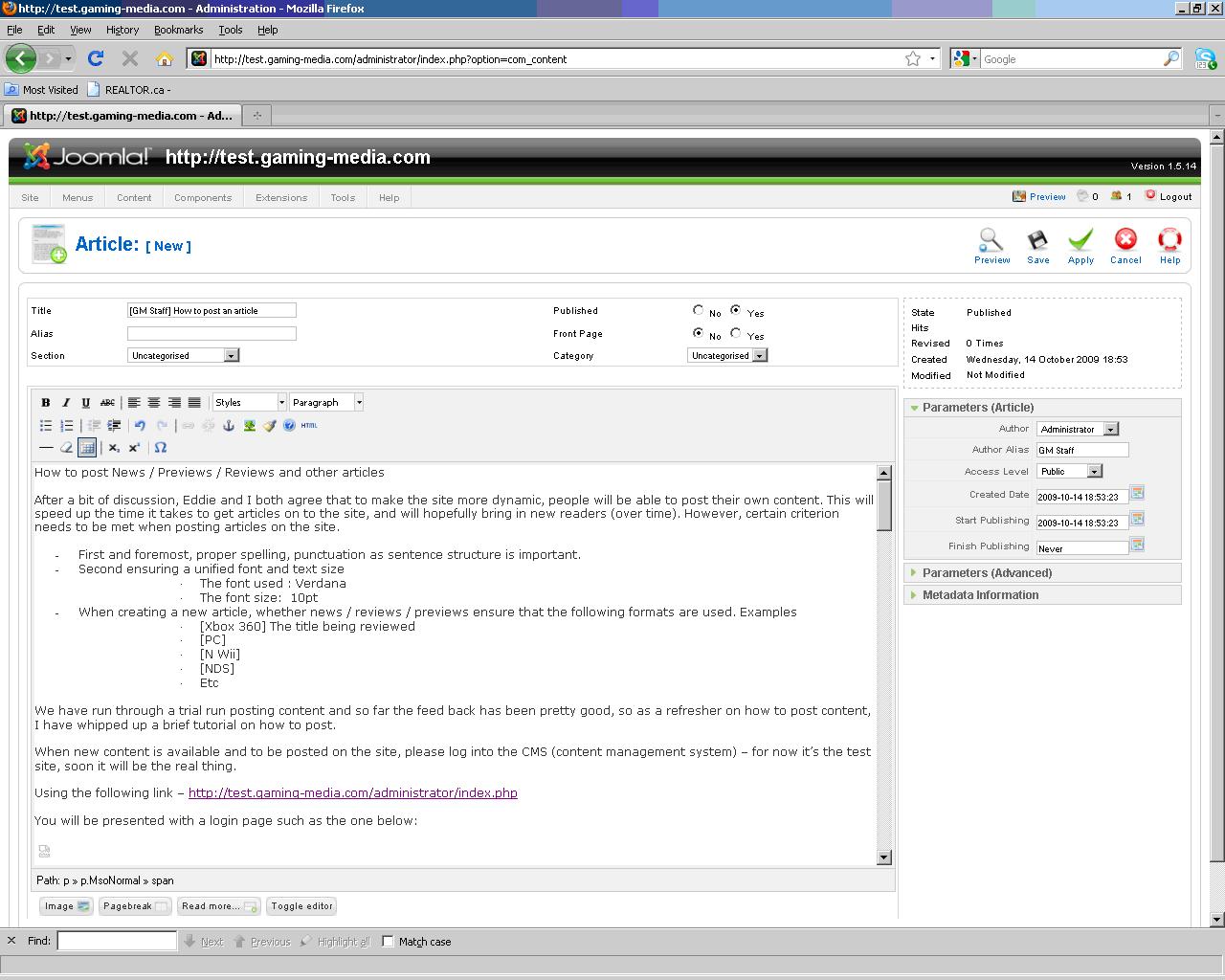Increase indent of selected text
Image resolution: width=1225 pixels, height=980 pixels.
click(x=114, y=426)
